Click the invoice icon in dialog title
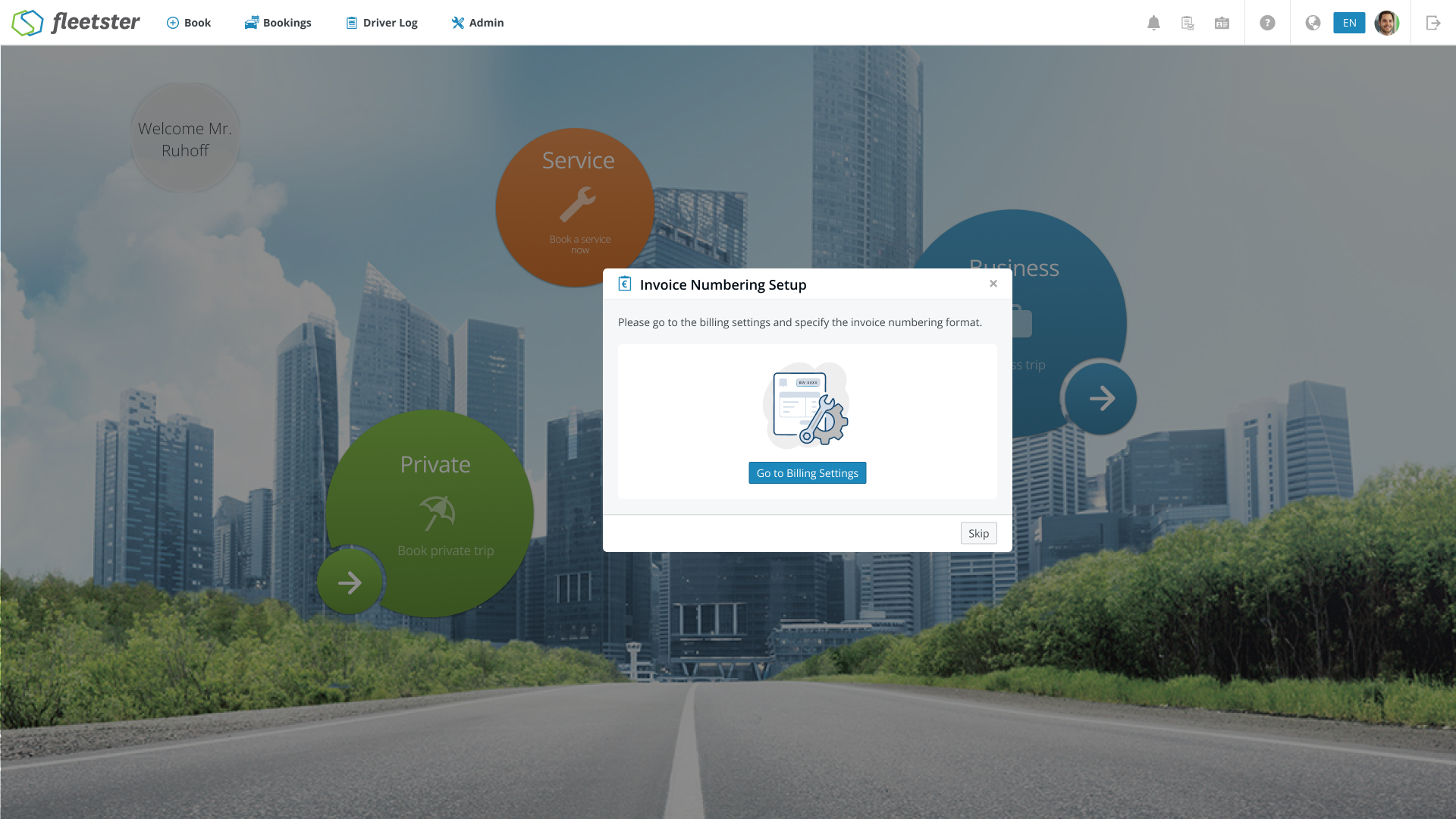The height and width of the screenshot is (819, 1456). coord(625,284)
